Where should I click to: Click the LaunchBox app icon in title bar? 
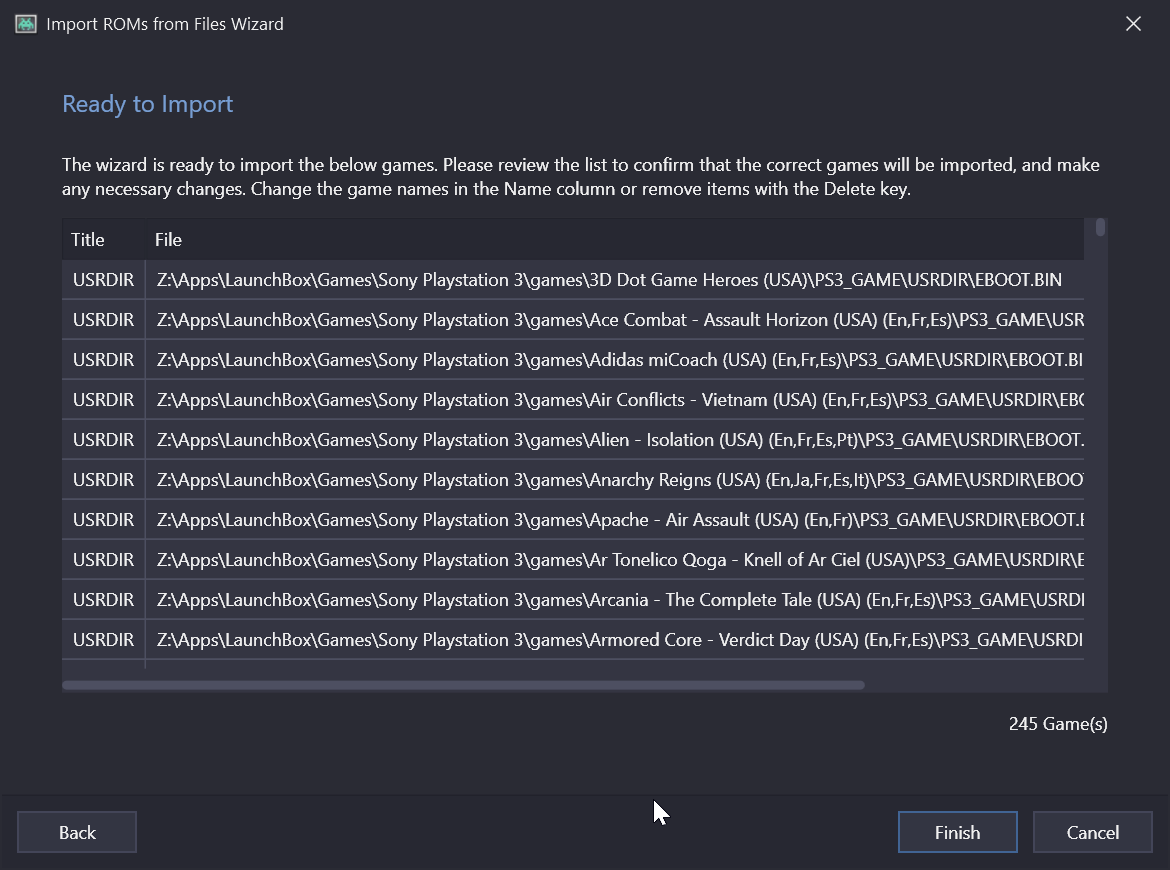pos(26,24)
